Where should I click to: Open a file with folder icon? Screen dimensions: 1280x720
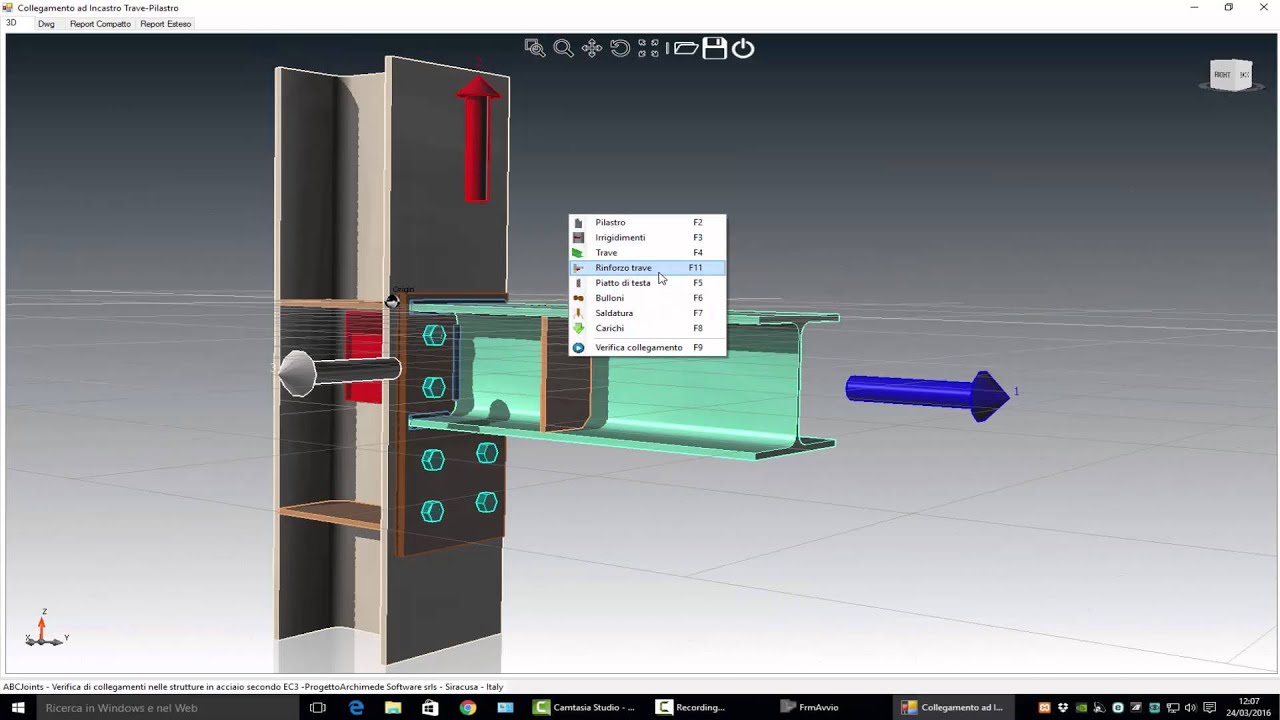[685, 48]
